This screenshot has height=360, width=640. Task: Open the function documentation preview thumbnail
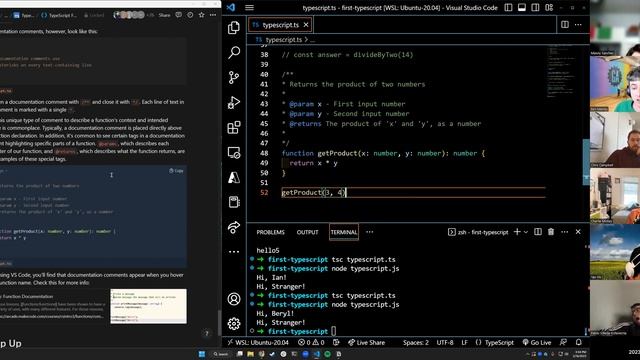[x=149, y=306]
